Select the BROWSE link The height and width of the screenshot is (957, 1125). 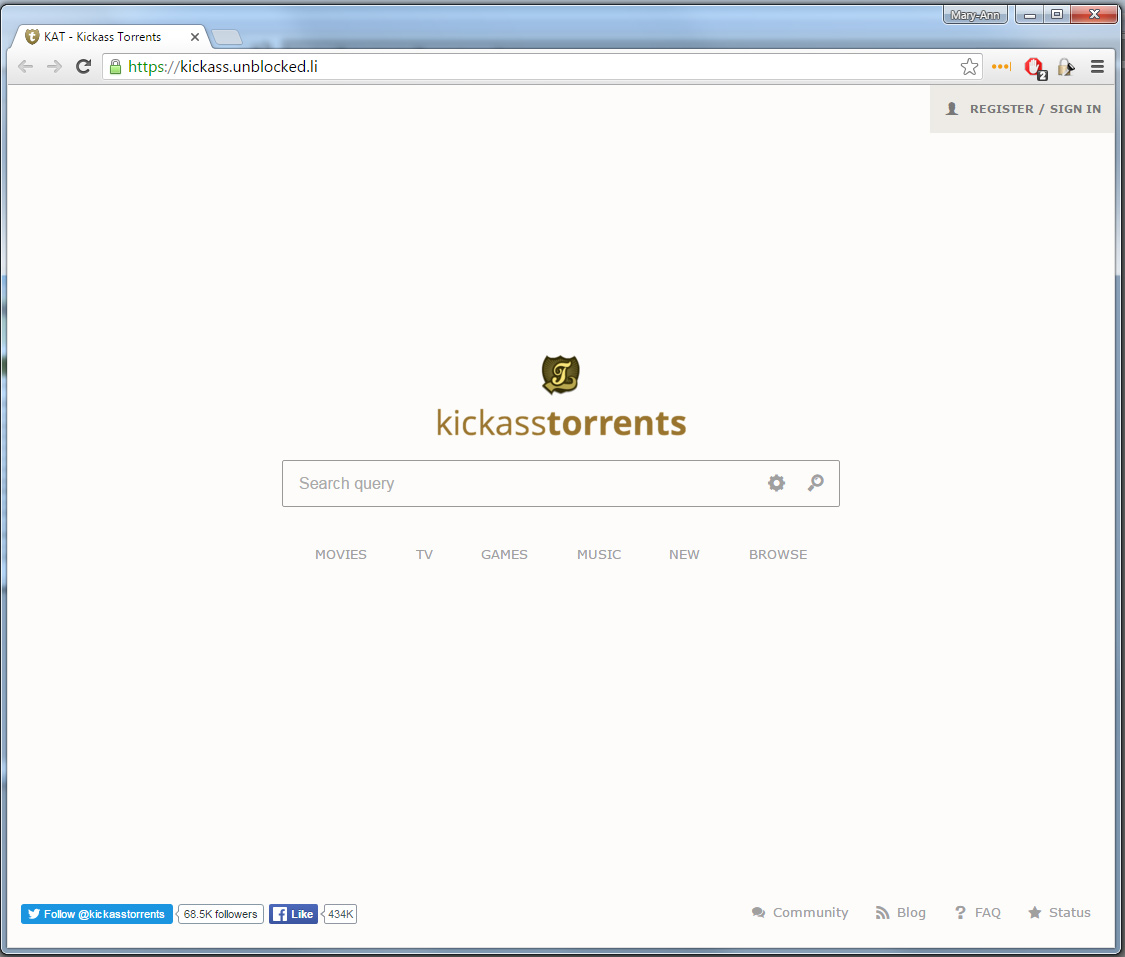[778, 555]
